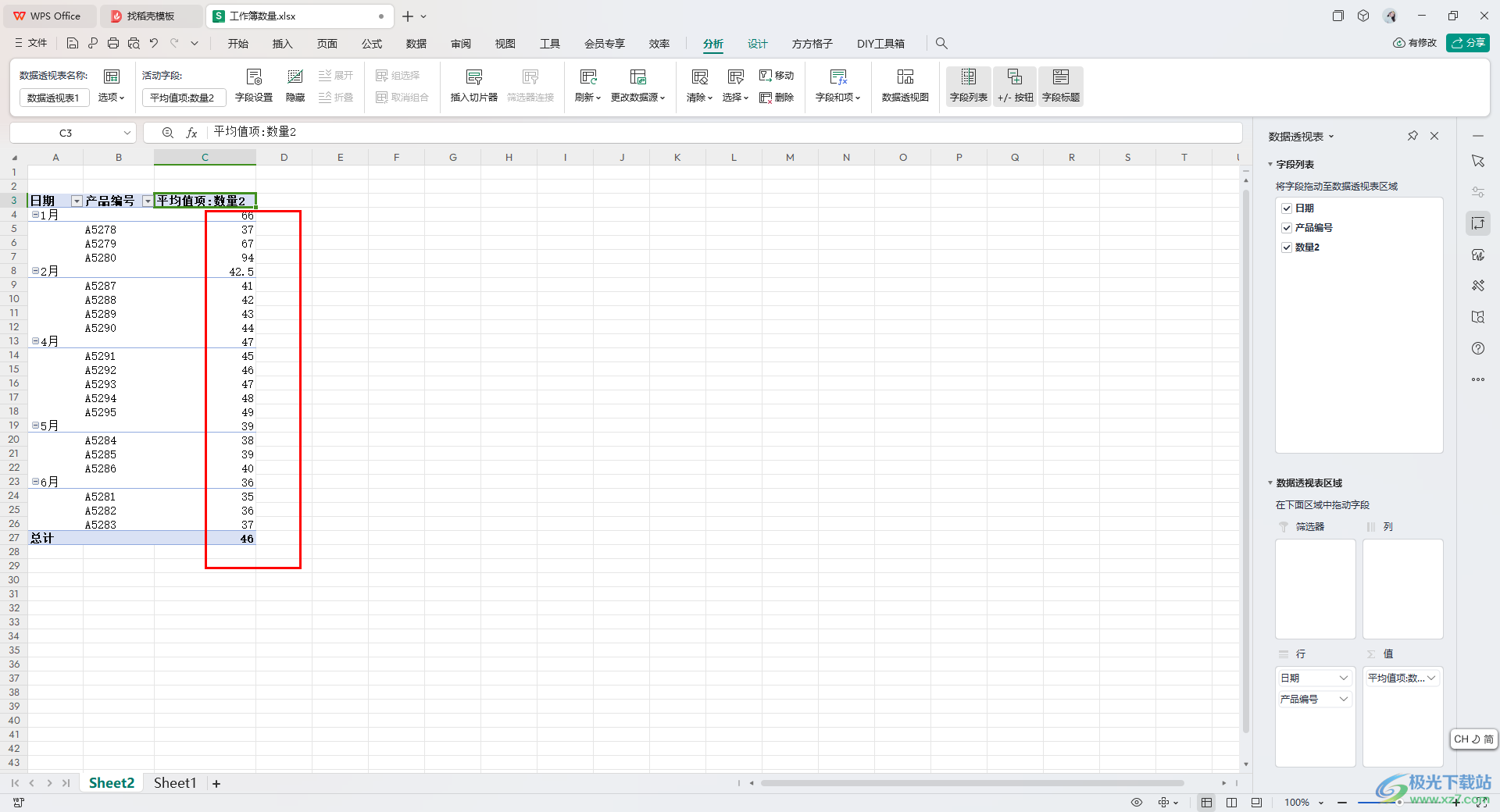Click the horizontal scrollbar

click(x=973, y=783)
